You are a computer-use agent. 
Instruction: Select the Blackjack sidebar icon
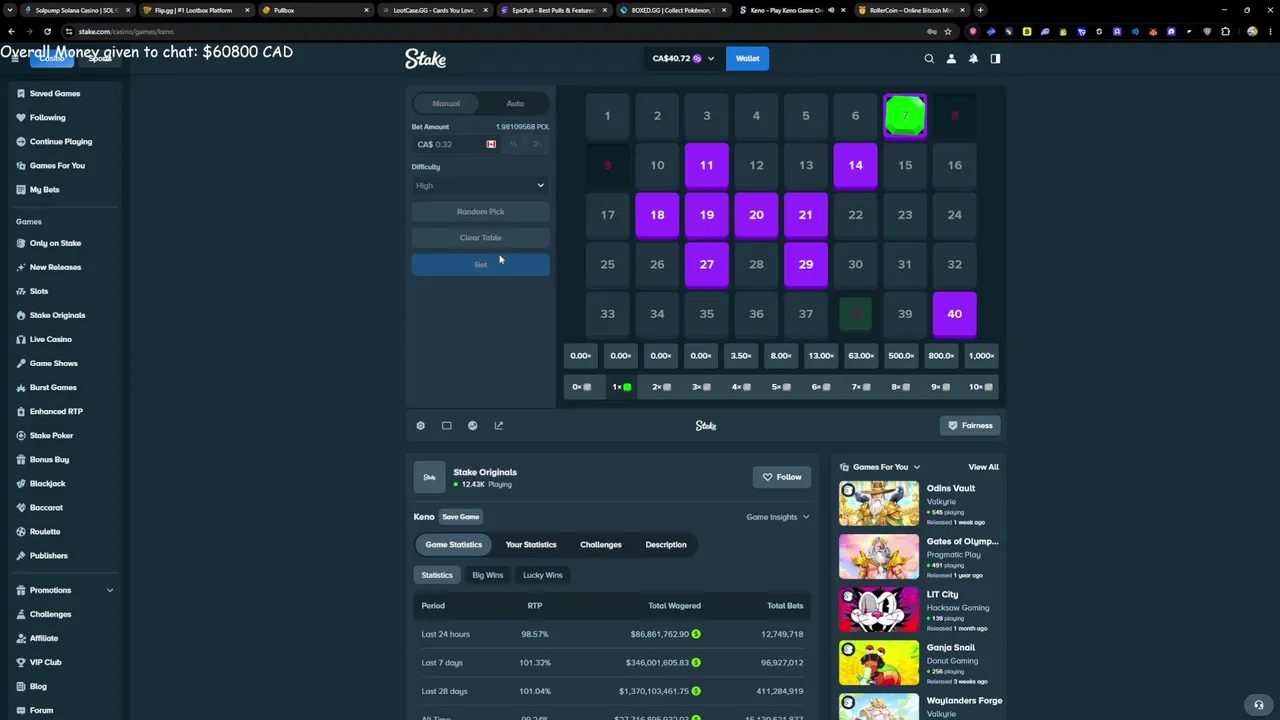[20, 483]
